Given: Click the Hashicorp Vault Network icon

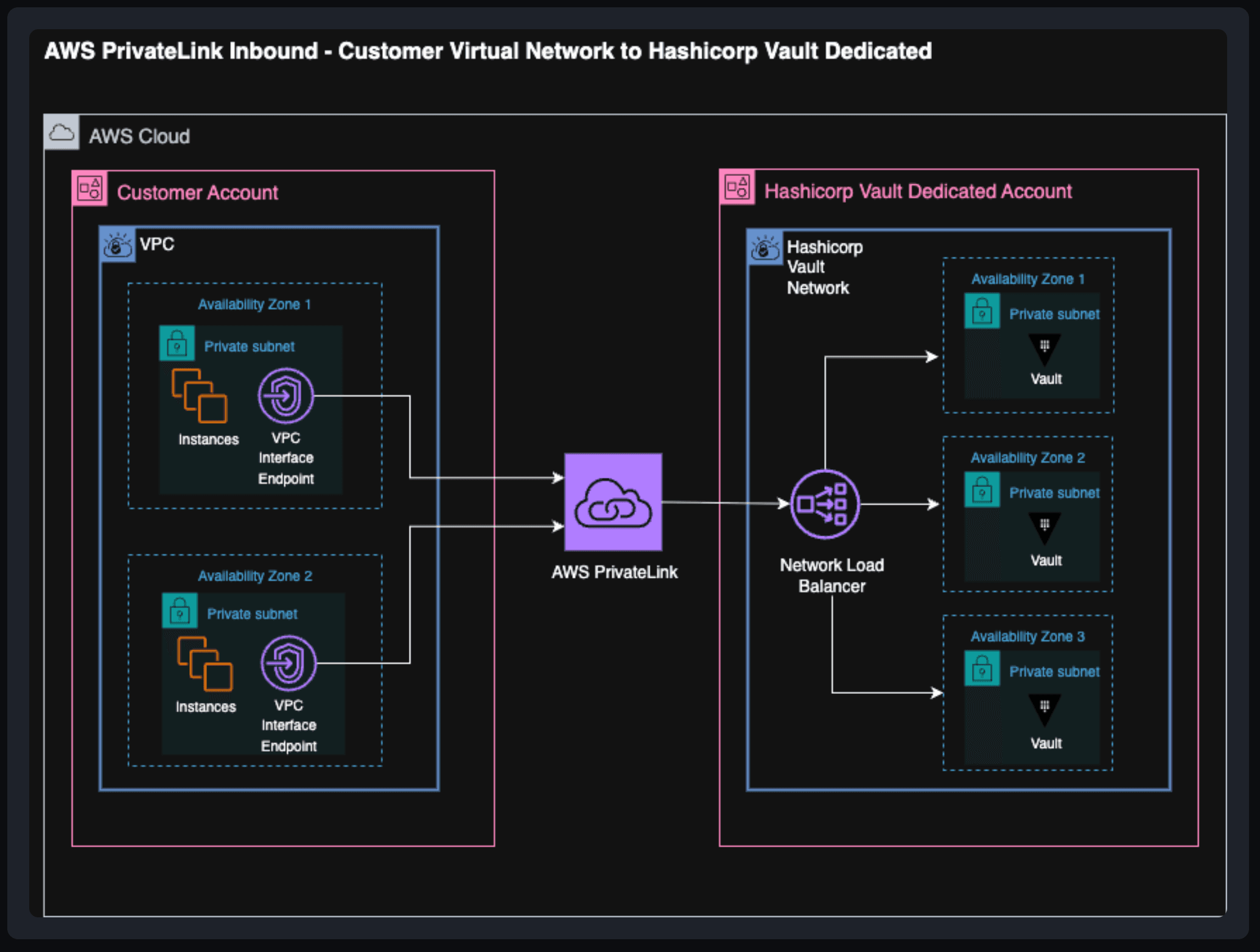Looking at the screenshot, I should pos(765,248).
